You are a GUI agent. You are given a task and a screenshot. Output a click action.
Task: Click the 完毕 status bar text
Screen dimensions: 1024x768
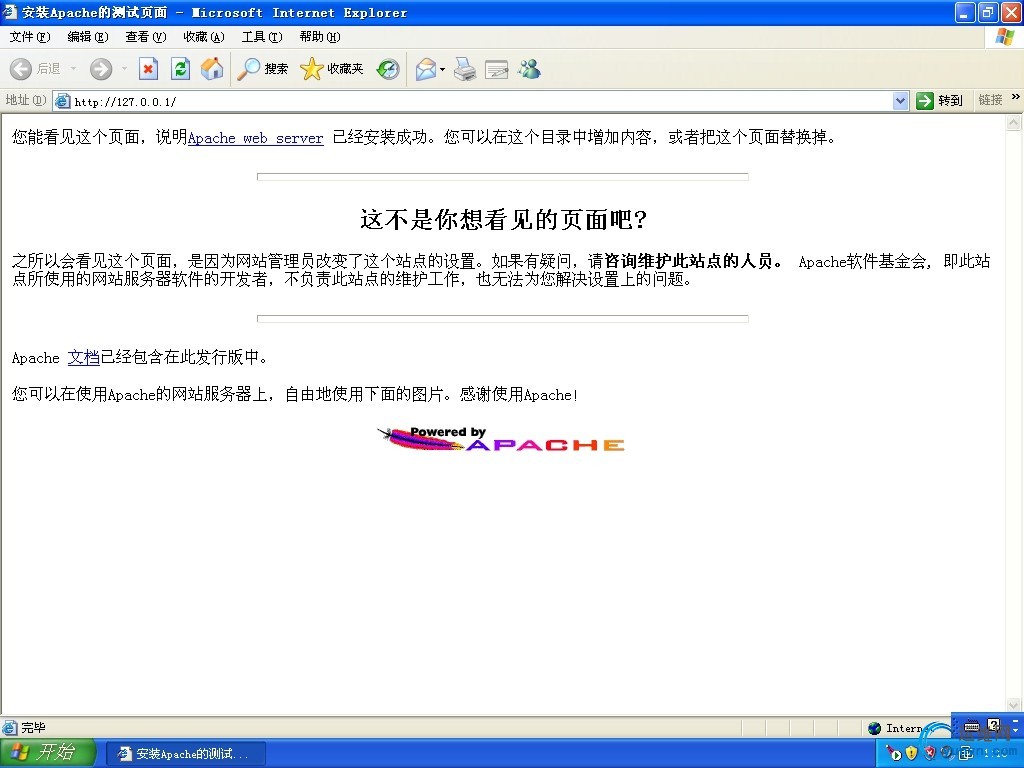[33, 728]
